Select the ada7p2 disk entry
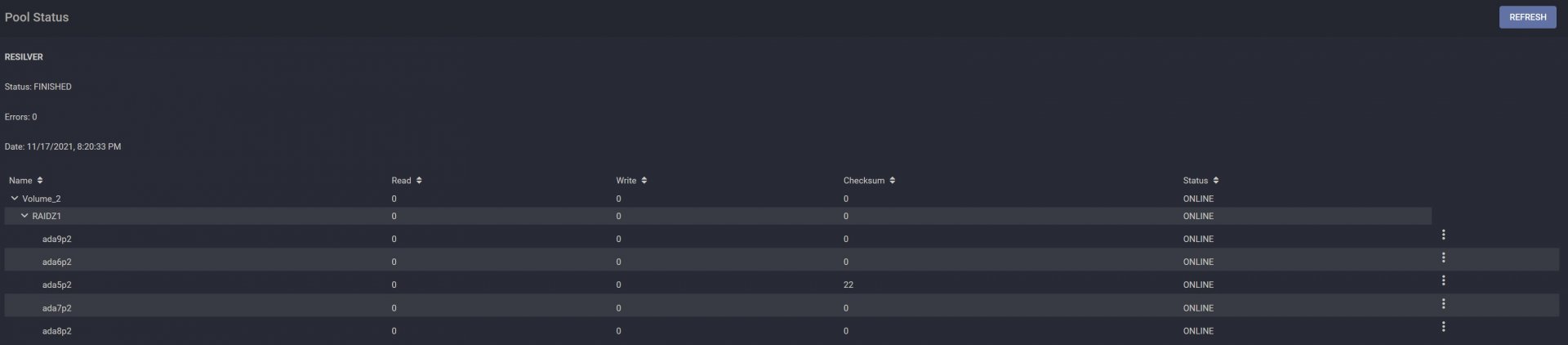The image size is (1568, 345). 56,308
